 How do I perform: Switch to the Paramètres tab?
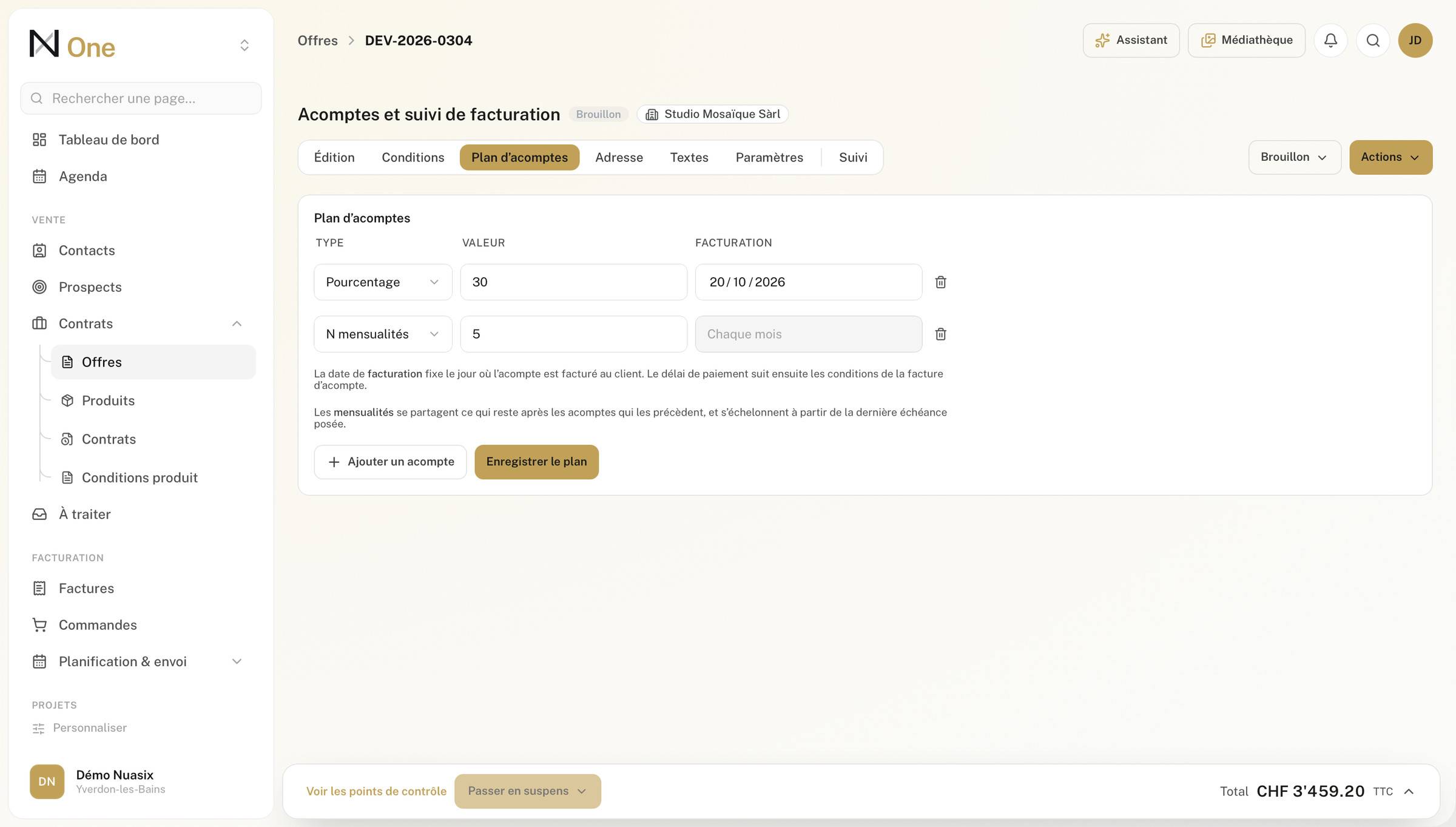coord(769,158)
